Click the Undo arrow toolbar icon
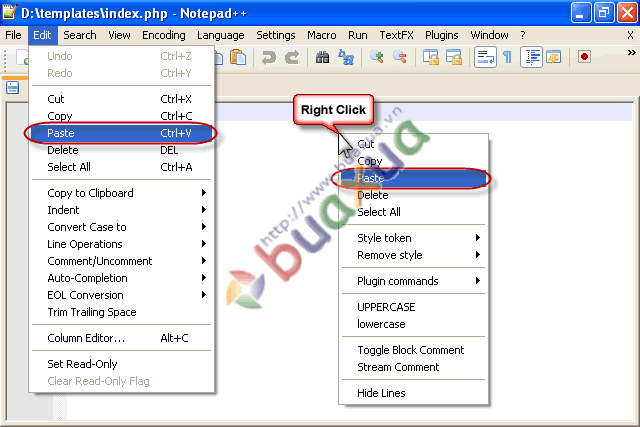 (x=269, y=57)
